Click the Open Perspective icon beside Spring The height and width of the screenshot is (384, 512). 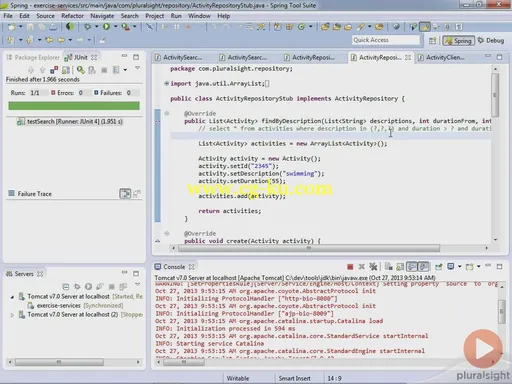pos(432,41)
